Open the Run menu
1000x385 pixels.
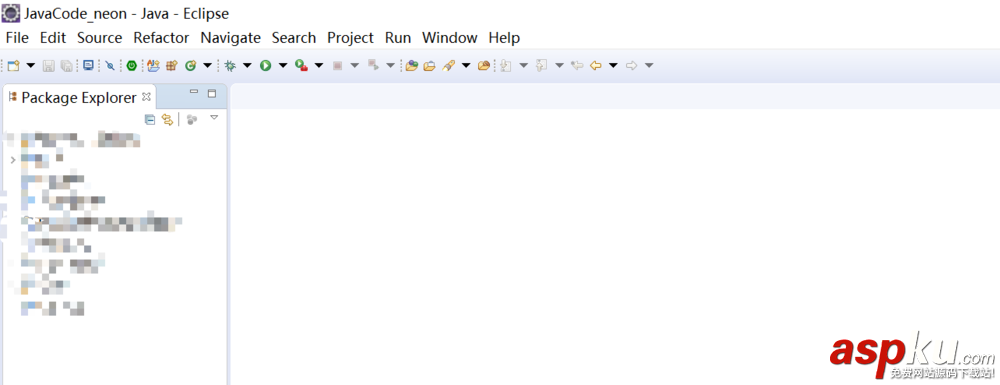398,38
